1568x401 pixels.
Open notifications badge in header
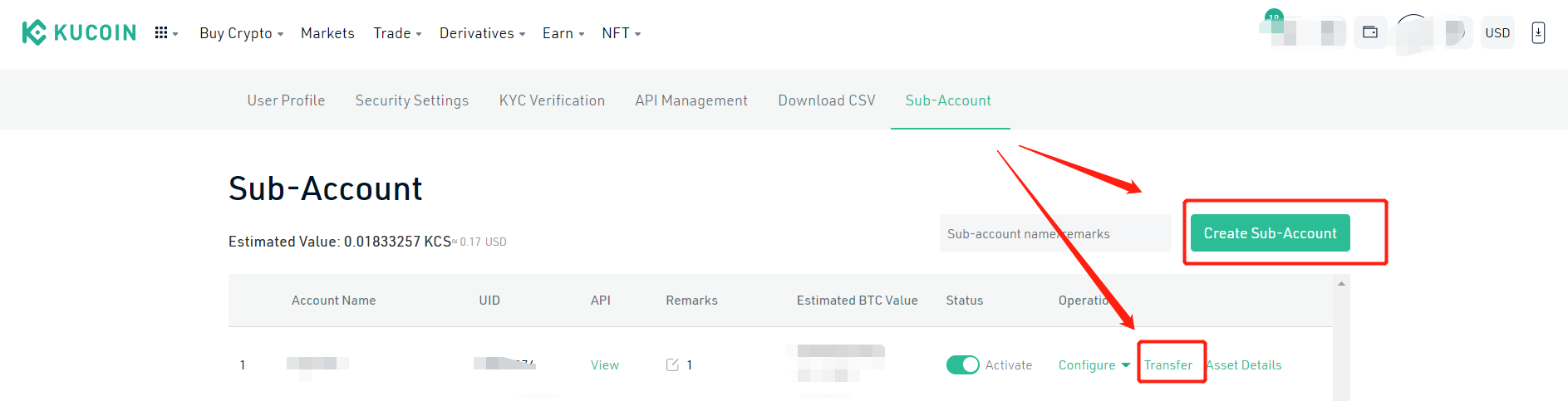[x=1273, y=16]
